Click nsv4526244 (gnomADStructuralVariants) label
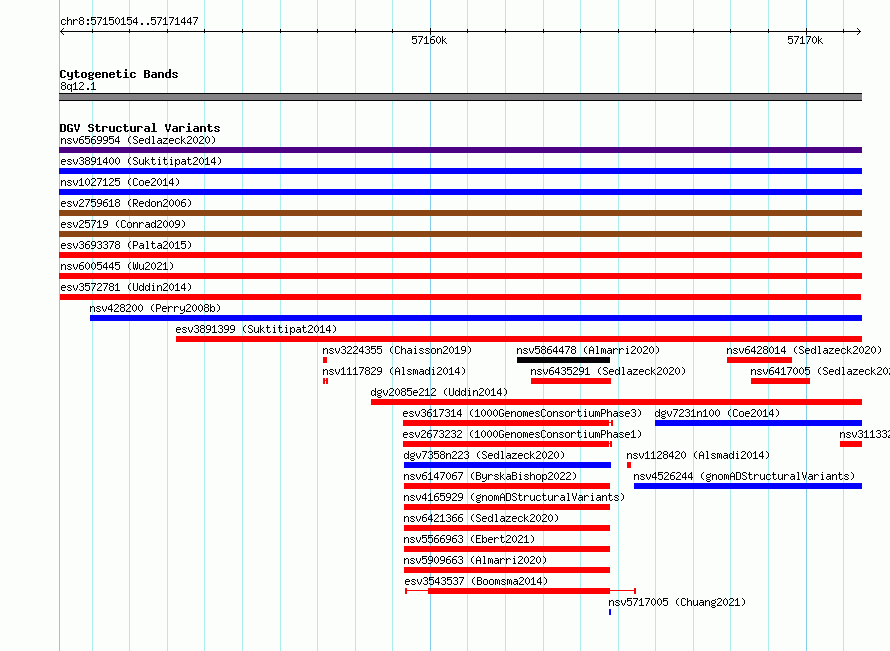 [x=744, y=476]
